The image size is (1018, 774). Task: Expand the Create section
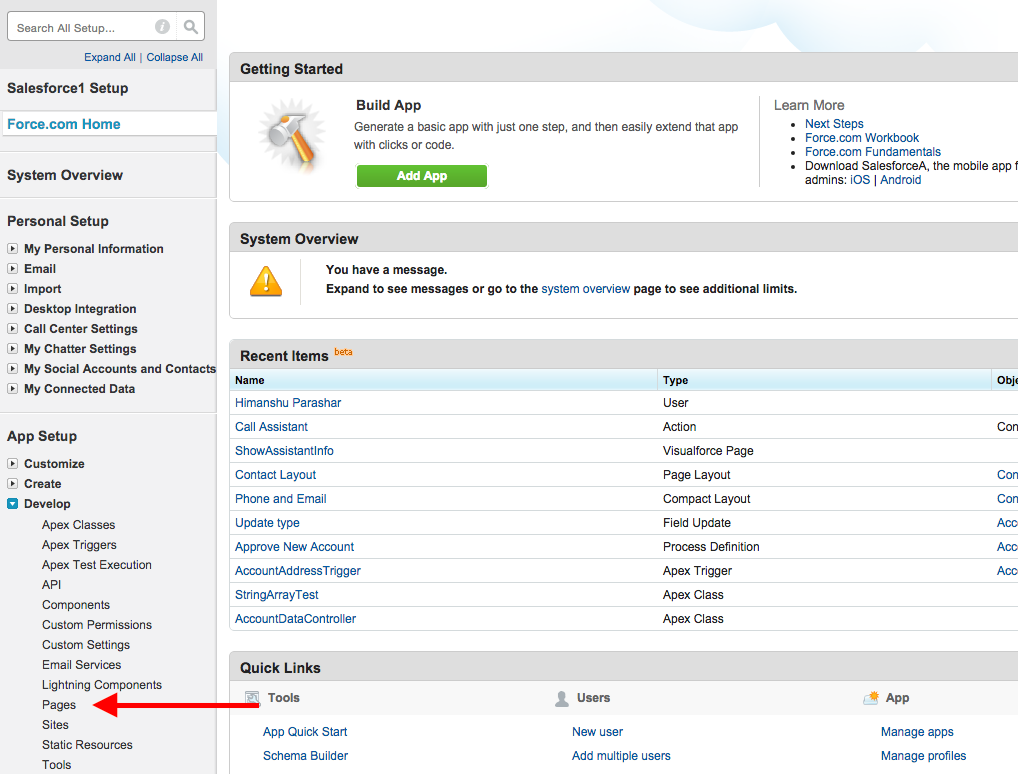click(x=12, y=484)
